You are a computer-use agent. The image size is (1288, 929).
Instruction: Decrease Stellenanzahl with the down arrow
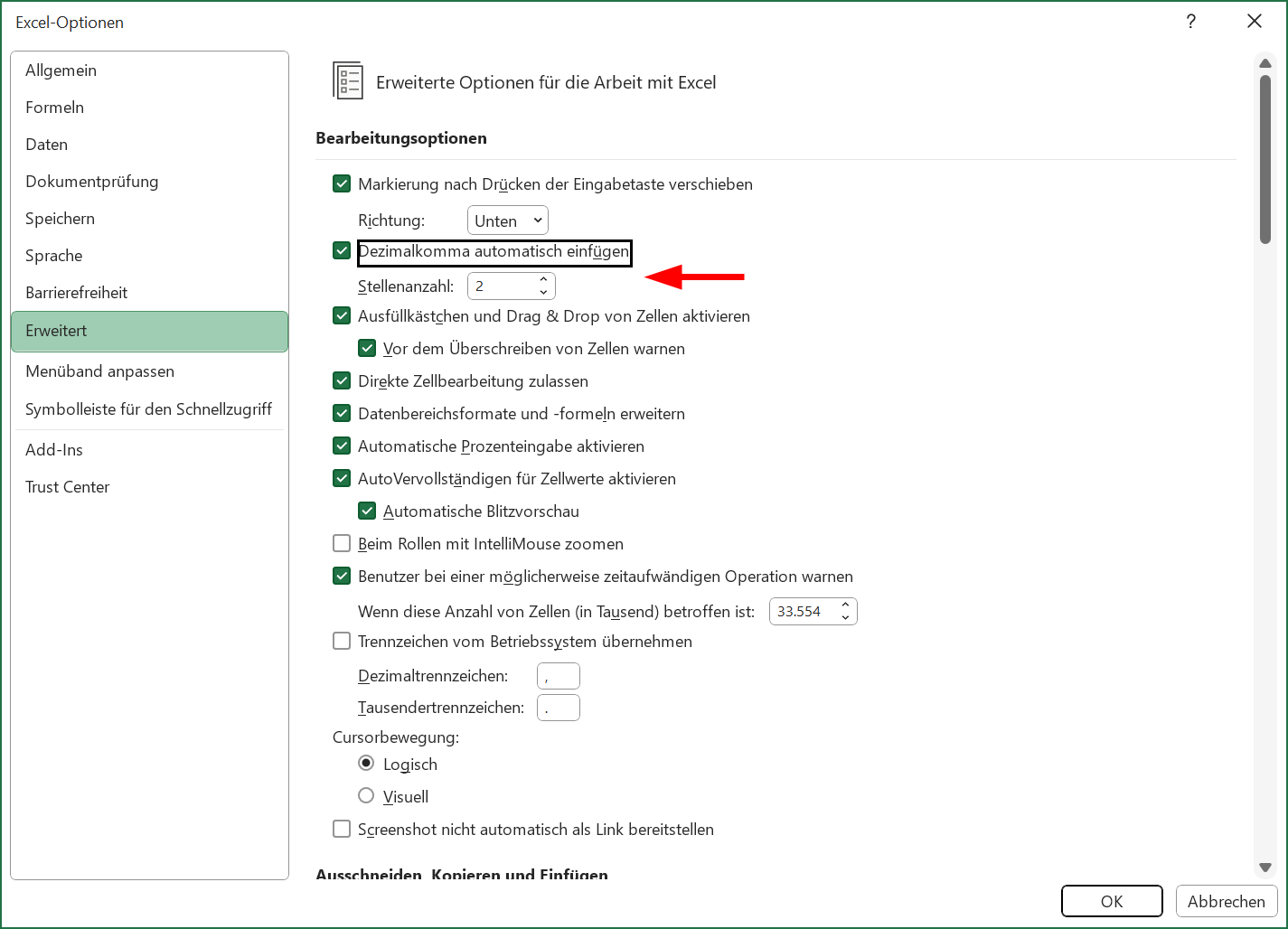coord(543,293)
